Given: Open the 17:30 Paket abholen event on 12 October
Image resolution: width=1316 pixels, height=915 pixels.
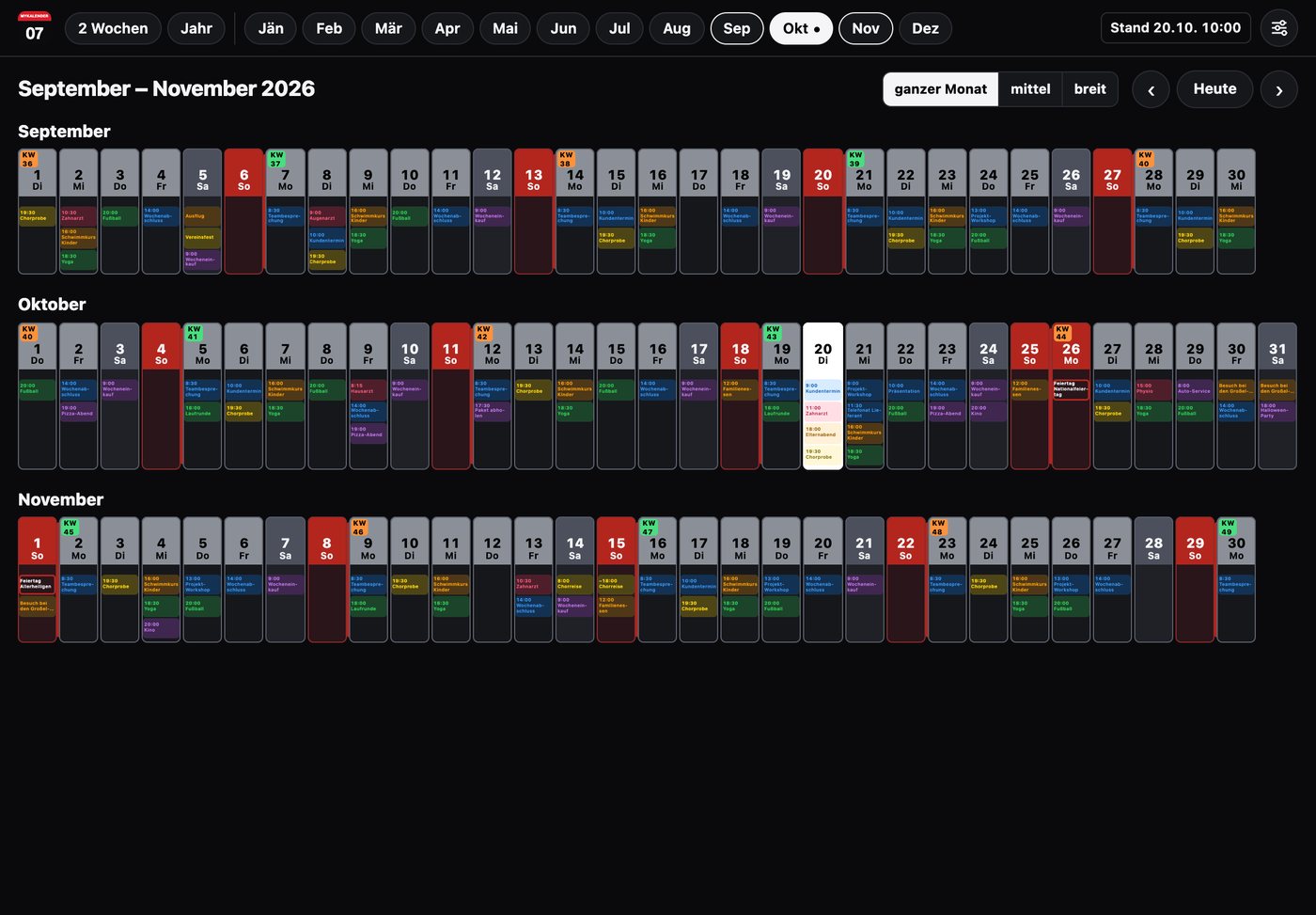Looking at the screenshot, I should tap(492, 411).
